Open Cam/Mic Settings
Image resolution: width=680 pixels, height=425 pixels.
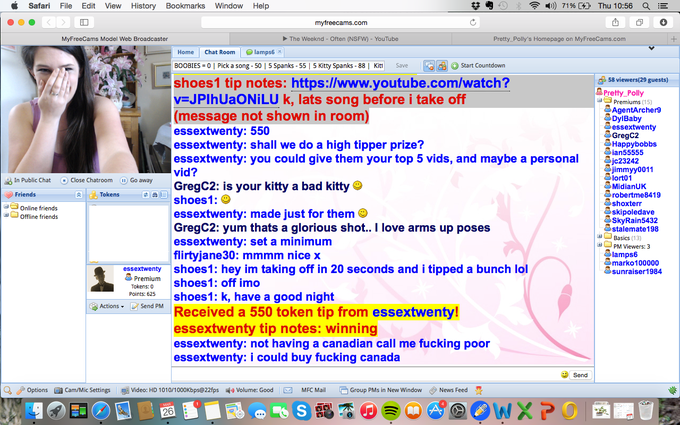coord(82,390)
